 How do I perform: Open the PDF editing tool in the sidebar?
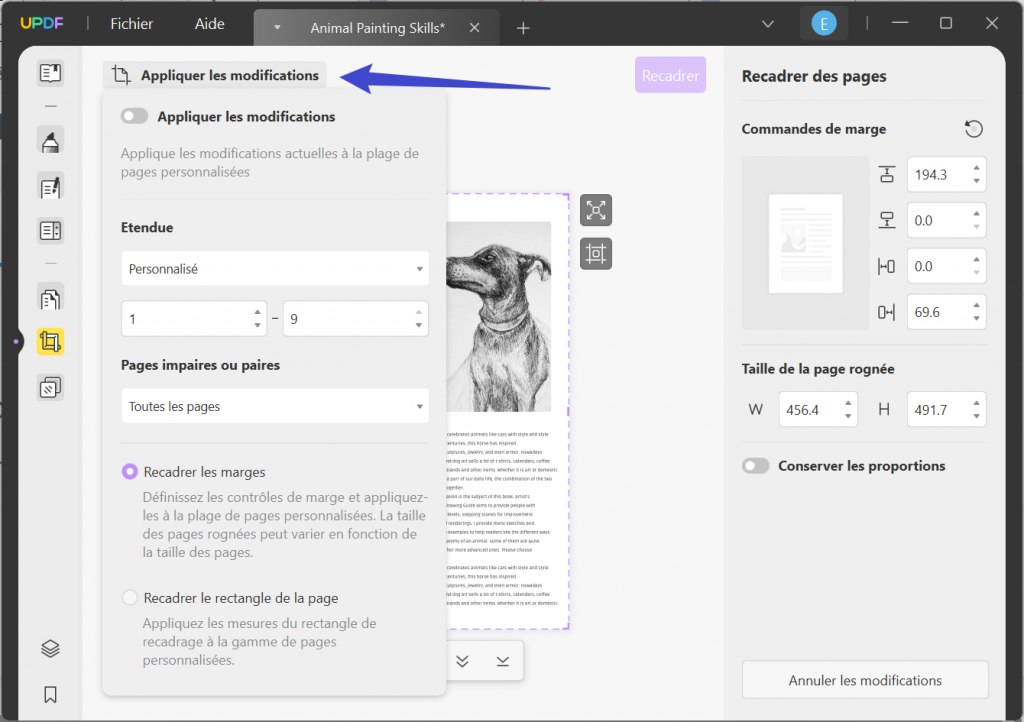(50, 186)
